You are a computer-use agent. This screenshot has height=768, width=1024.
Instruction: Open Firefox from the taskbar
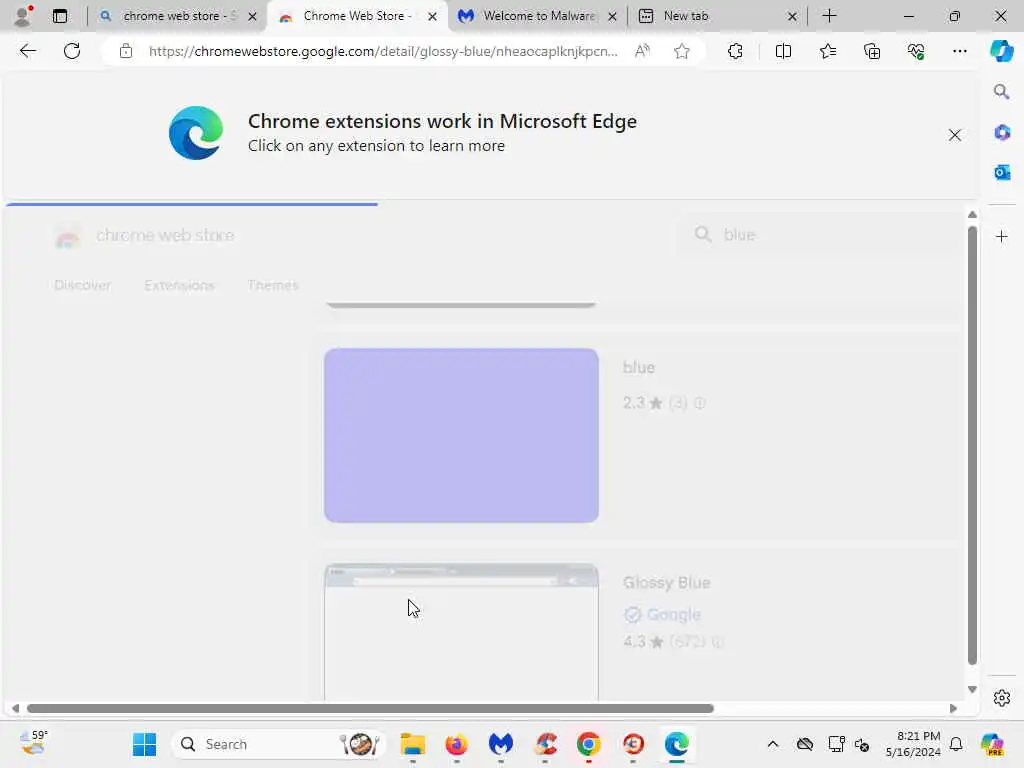tap(456, 744)
